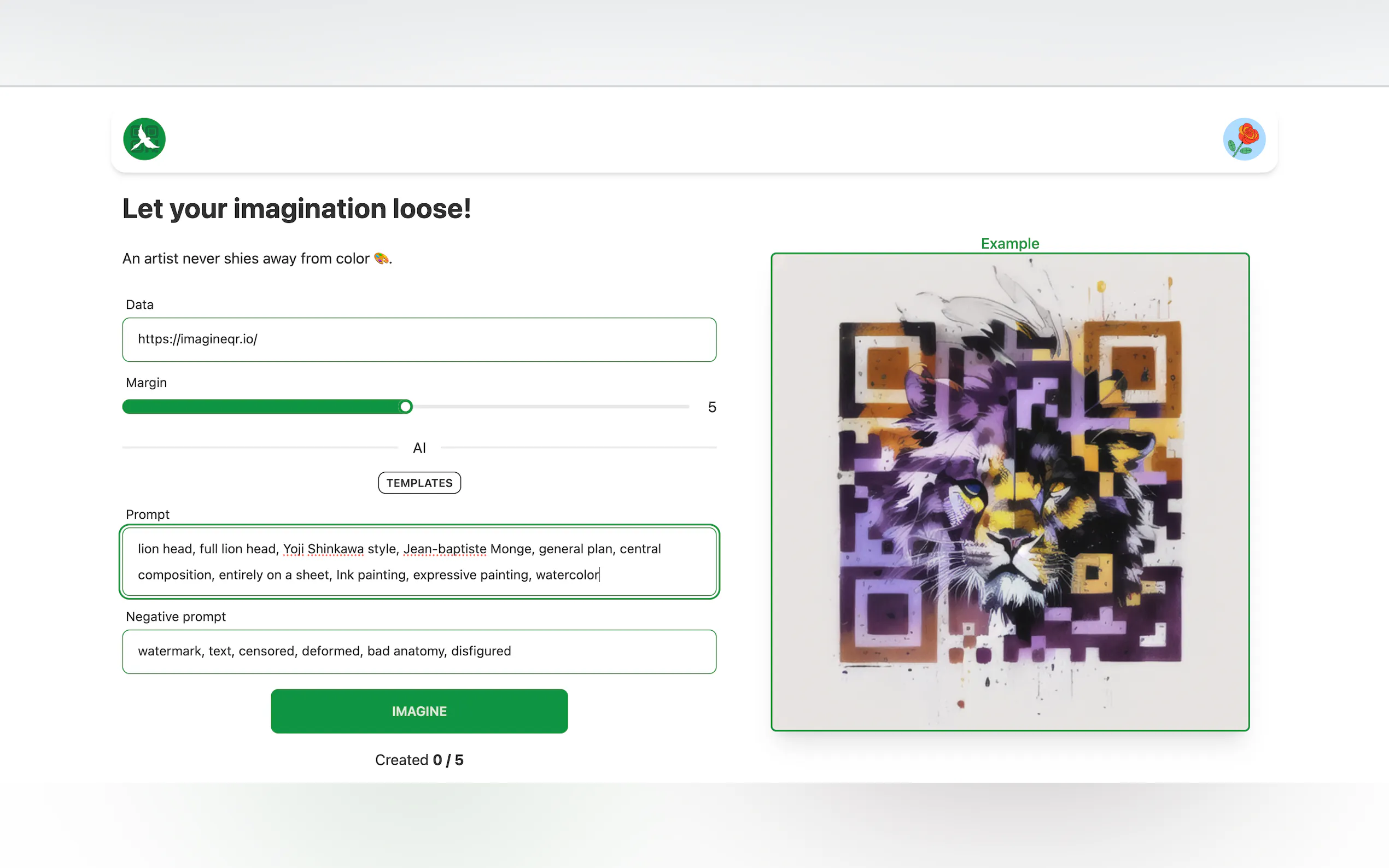Click the lion QR code example image

(1010, 492)
